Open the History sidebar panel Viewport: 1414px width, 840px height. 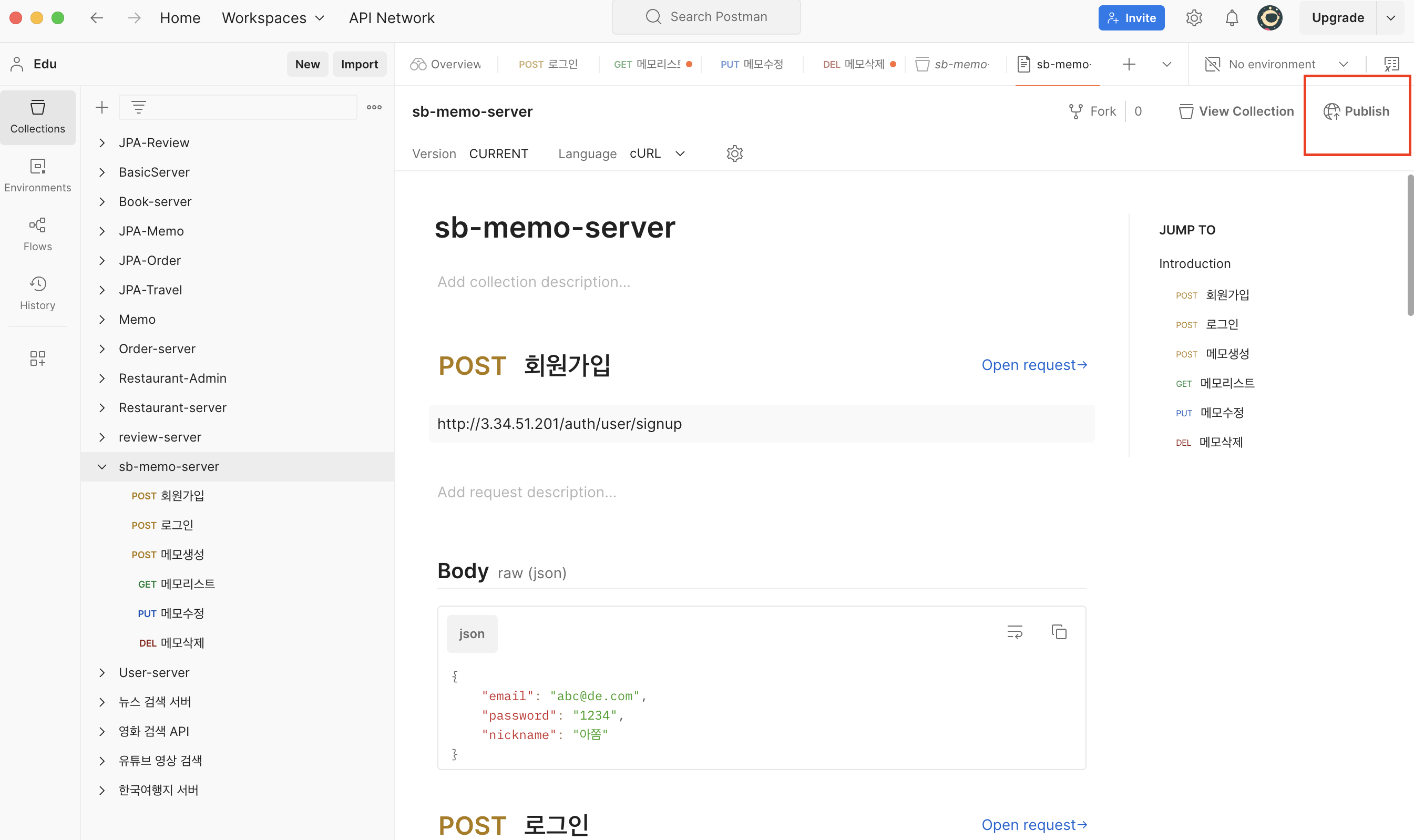[37, 293]
